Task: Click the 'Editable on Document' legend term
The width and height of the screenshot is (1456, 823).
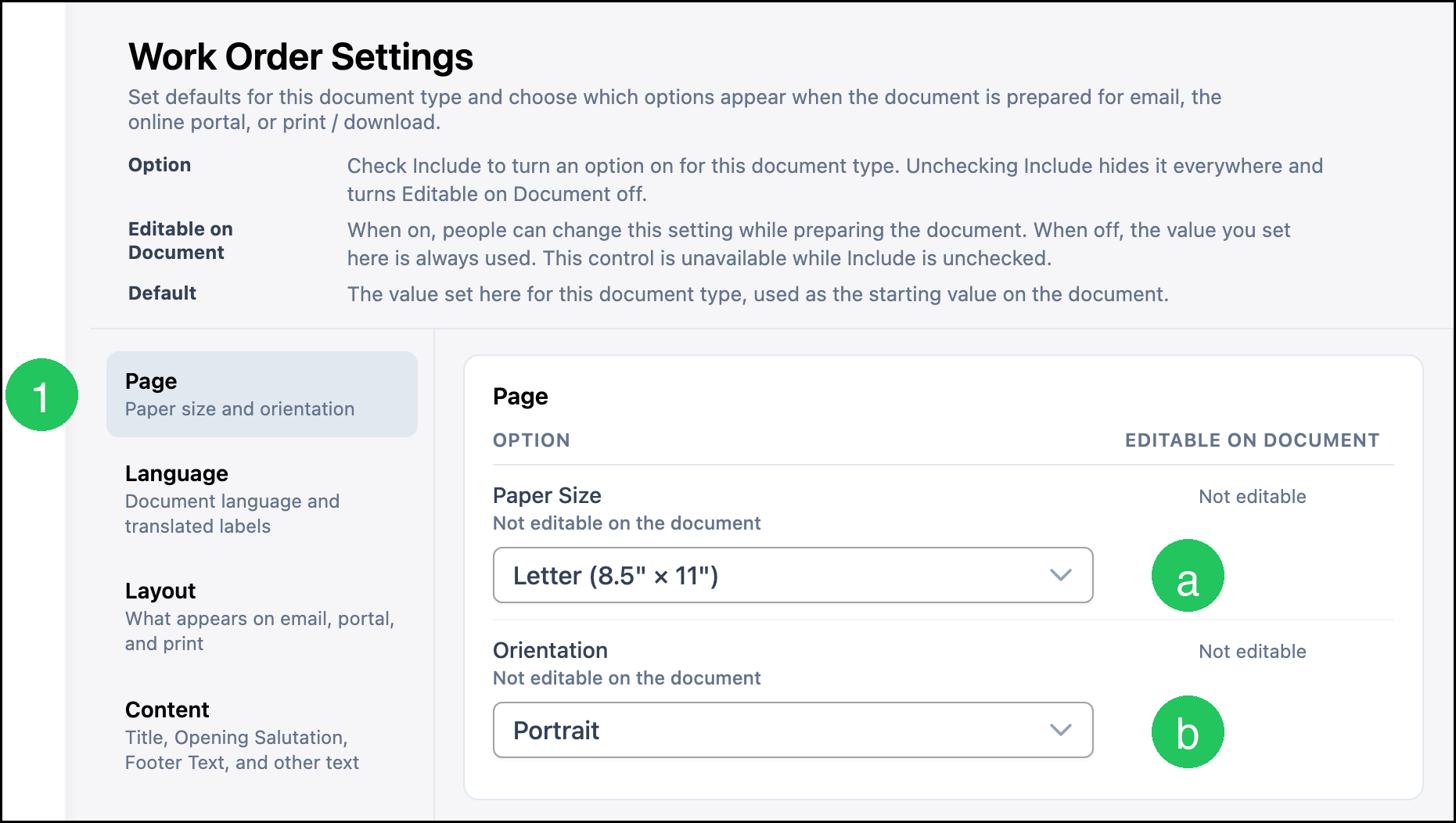Action: click(181, 241)
